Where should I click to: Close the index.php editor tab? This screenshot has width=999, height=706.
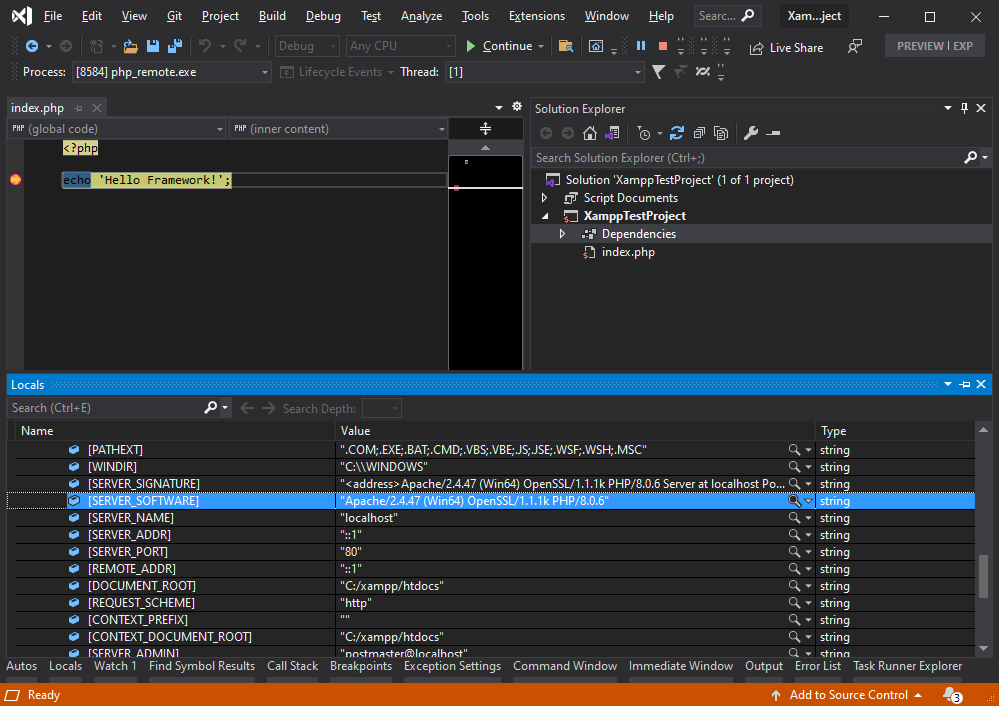pos(97,108)
